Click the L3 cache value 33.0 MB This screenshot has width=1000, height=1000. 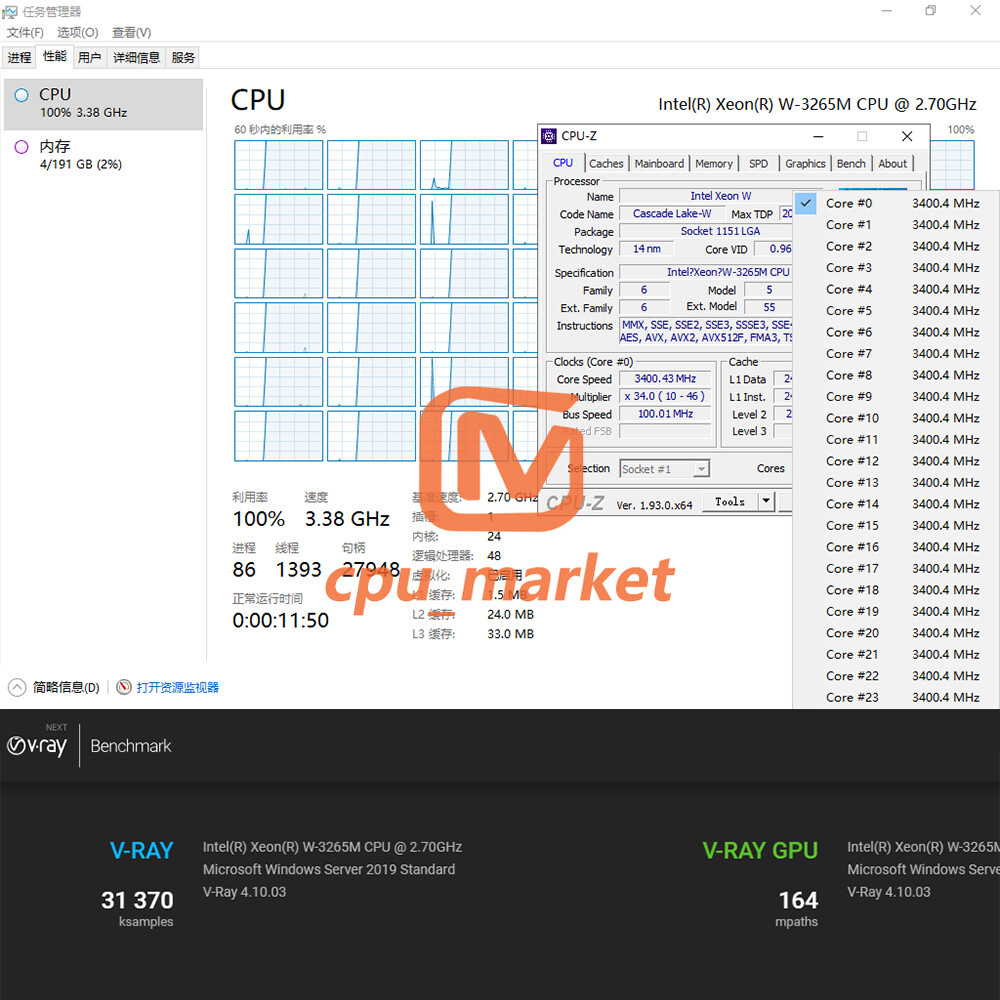pos(511,635)
